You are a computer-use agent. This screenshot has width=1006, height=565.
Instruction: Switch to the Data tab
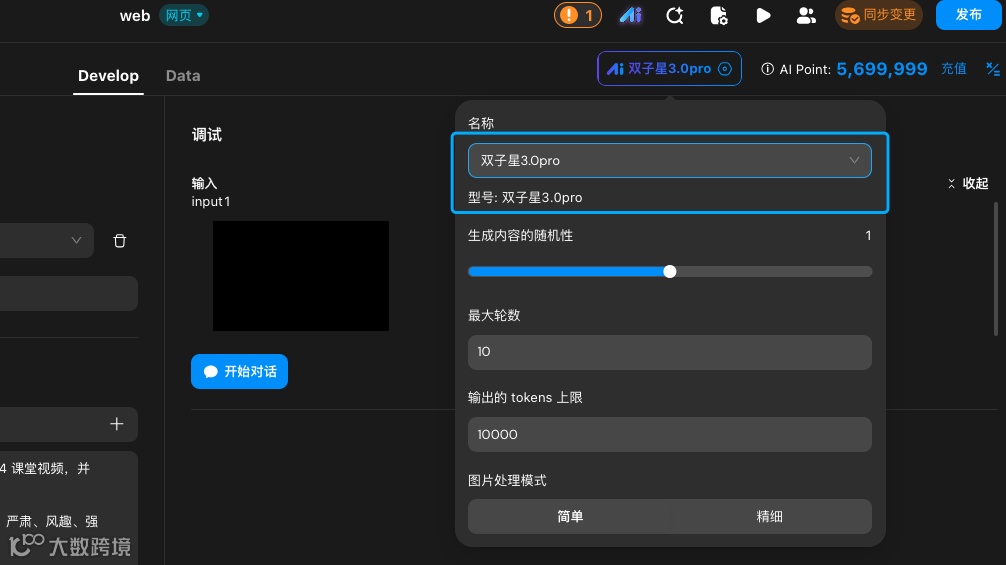coord(183,76)
